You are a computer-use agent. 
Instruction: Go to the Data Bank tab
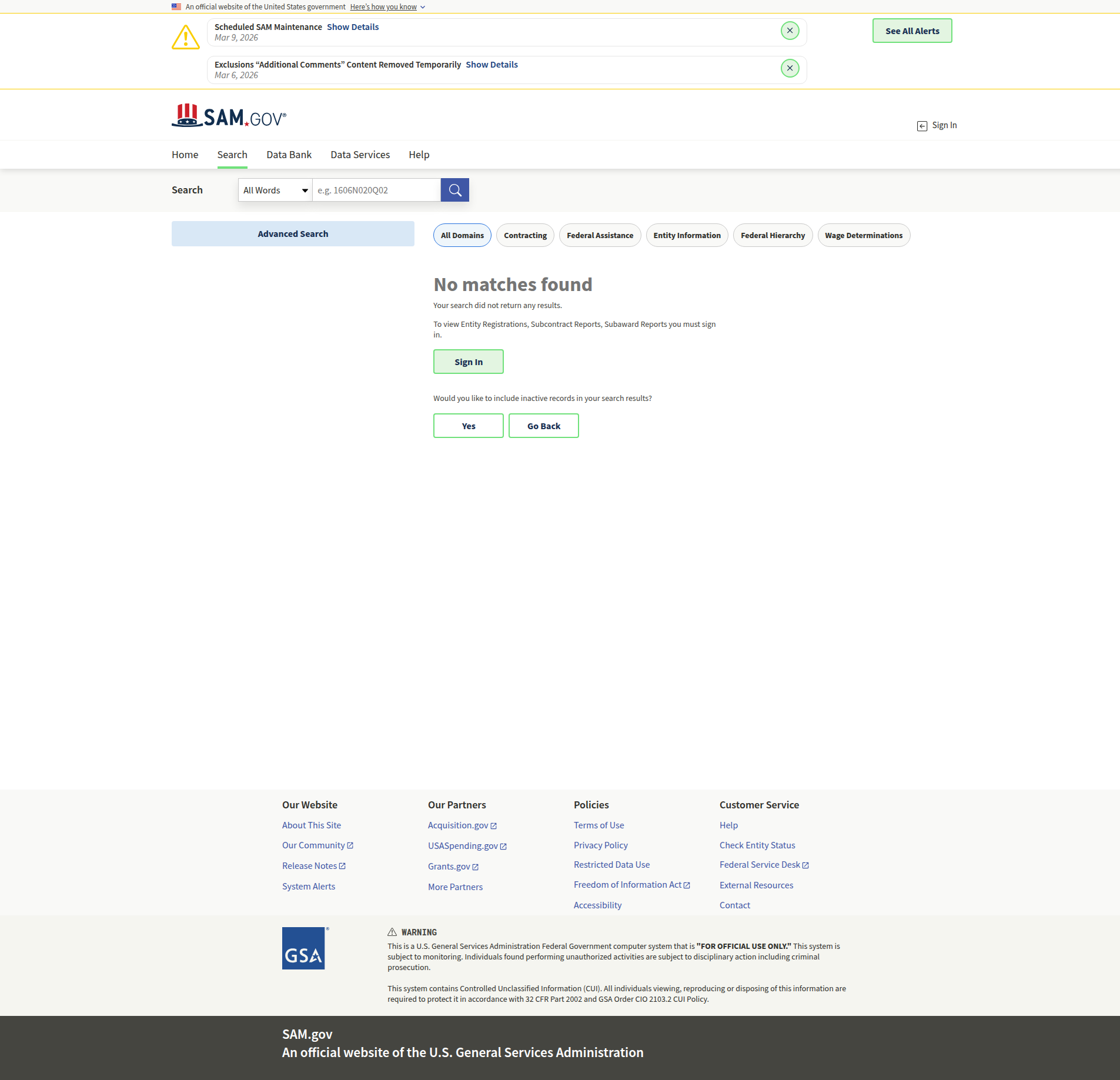click(x=289, y=155)
